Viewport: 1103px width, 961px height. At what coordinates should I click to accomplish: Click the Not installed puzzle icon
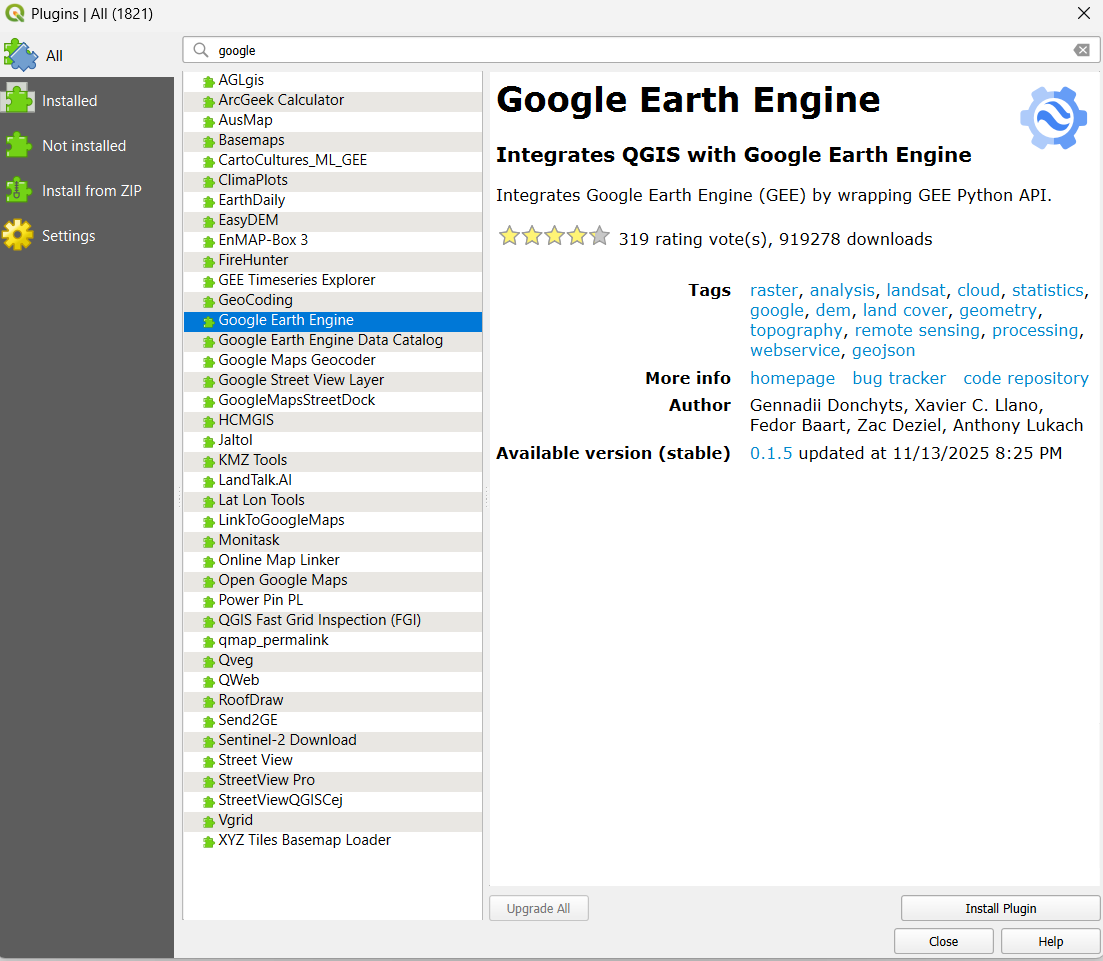[x=18, y=145]
